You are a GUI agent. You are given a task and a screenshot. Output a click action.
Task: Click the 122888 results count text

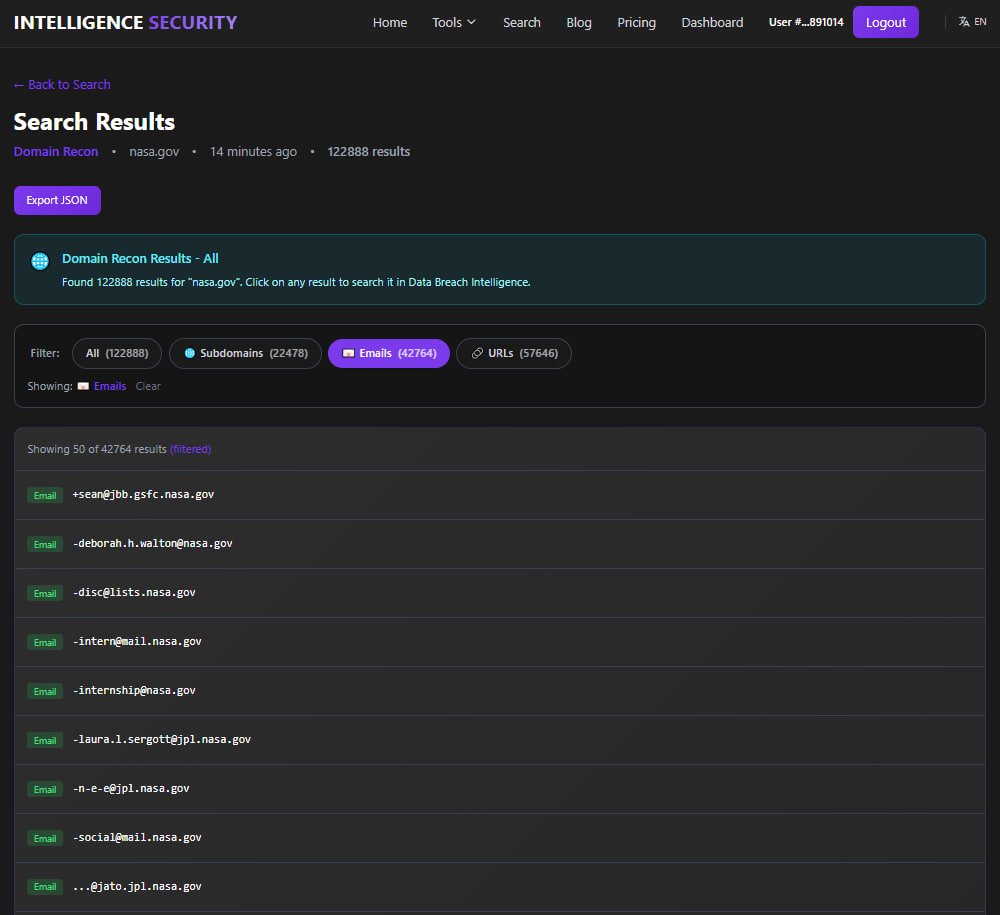[369, 152]
